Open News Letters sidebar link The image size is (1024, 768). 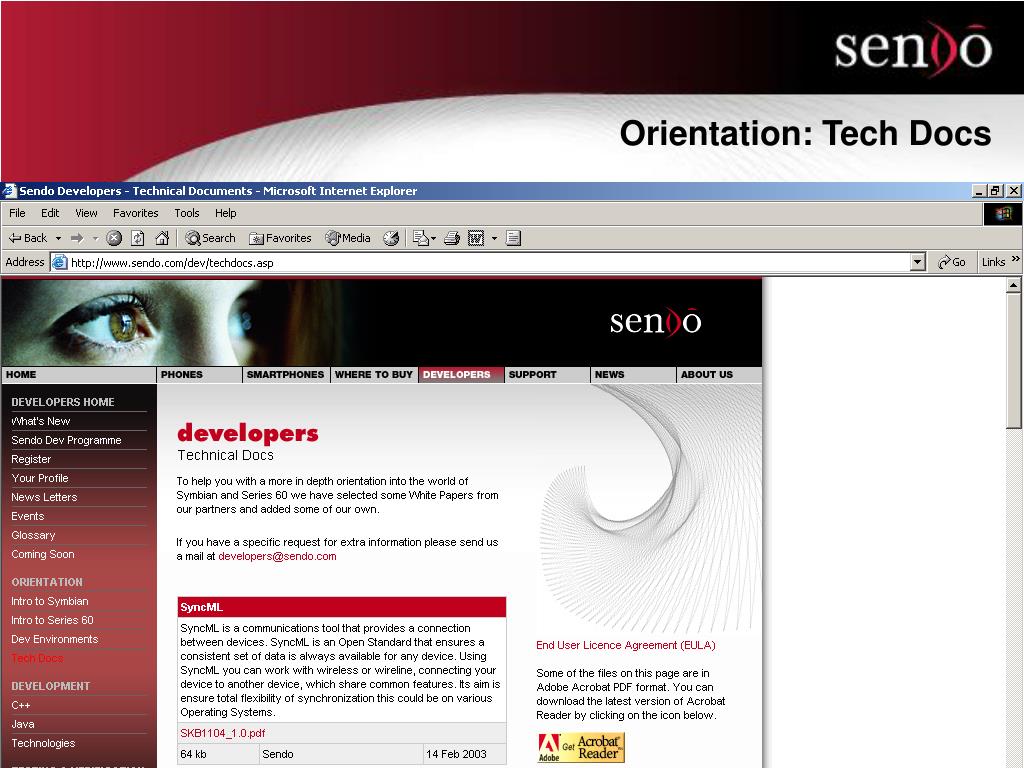click(44, 497)
